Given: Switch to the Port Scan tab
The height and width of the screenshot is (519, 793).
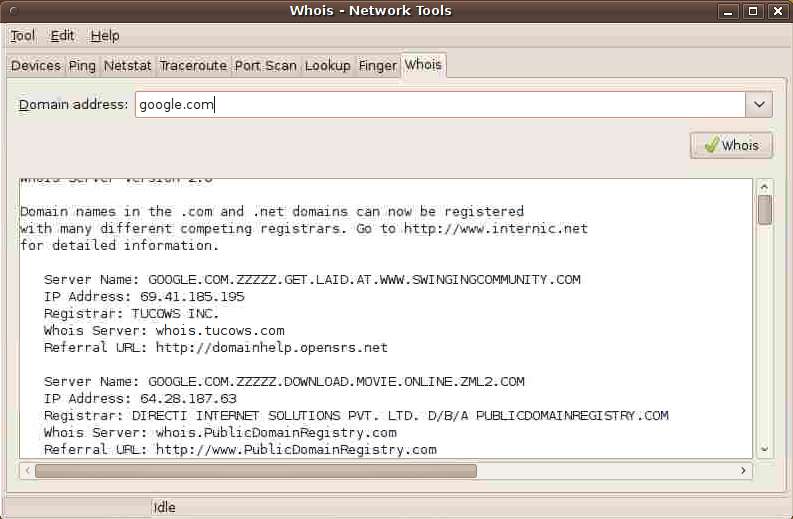Looking at the screenshot, I should point(266,66).
